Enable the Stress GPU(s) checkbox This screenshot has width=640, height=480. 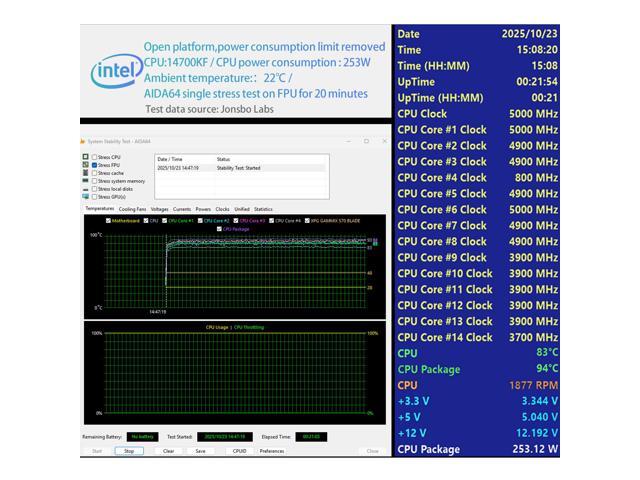pyautogui.click(x=94, y=197)
